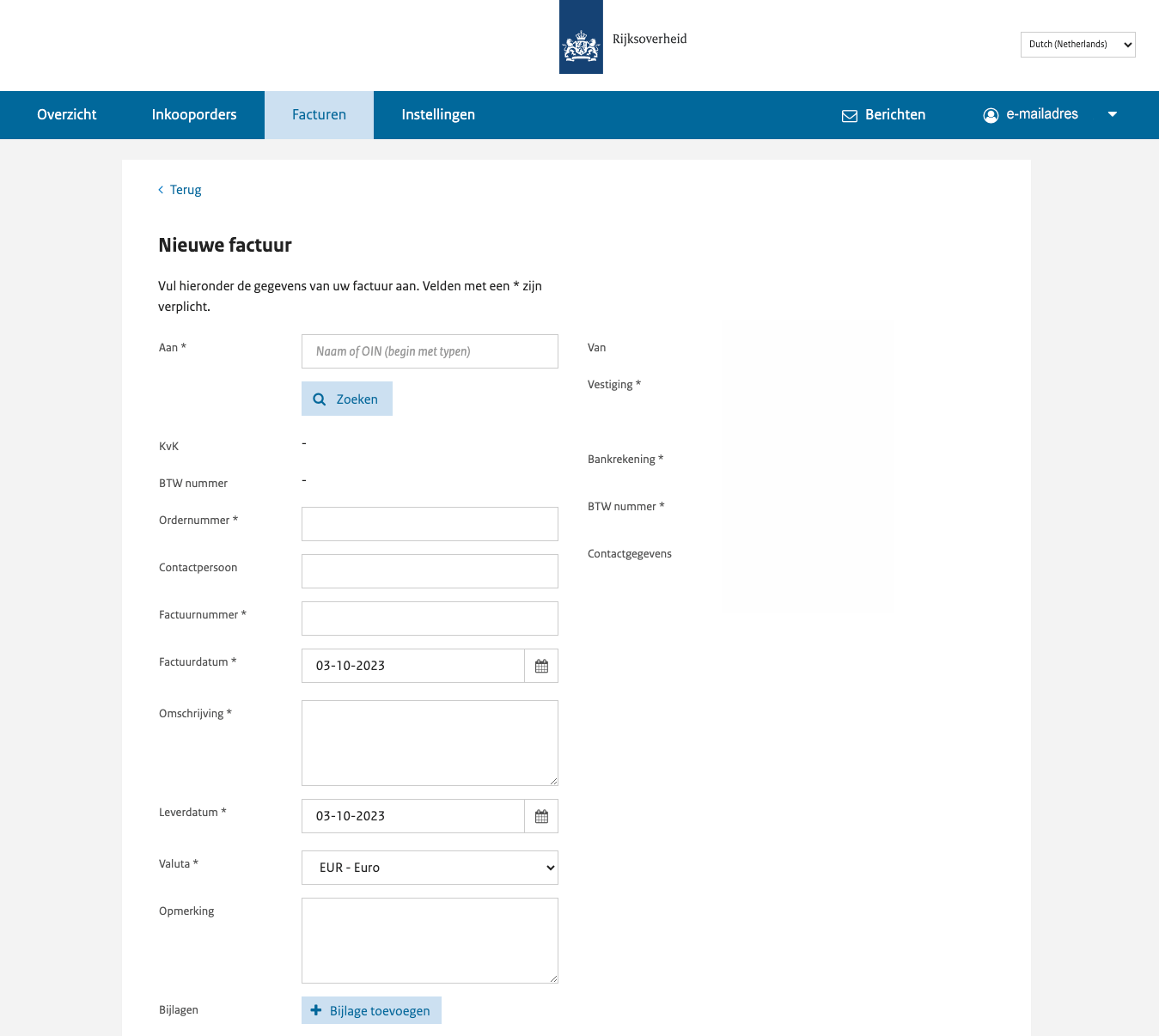Click the e-mailadres account label

click(x=1042, y=114)
